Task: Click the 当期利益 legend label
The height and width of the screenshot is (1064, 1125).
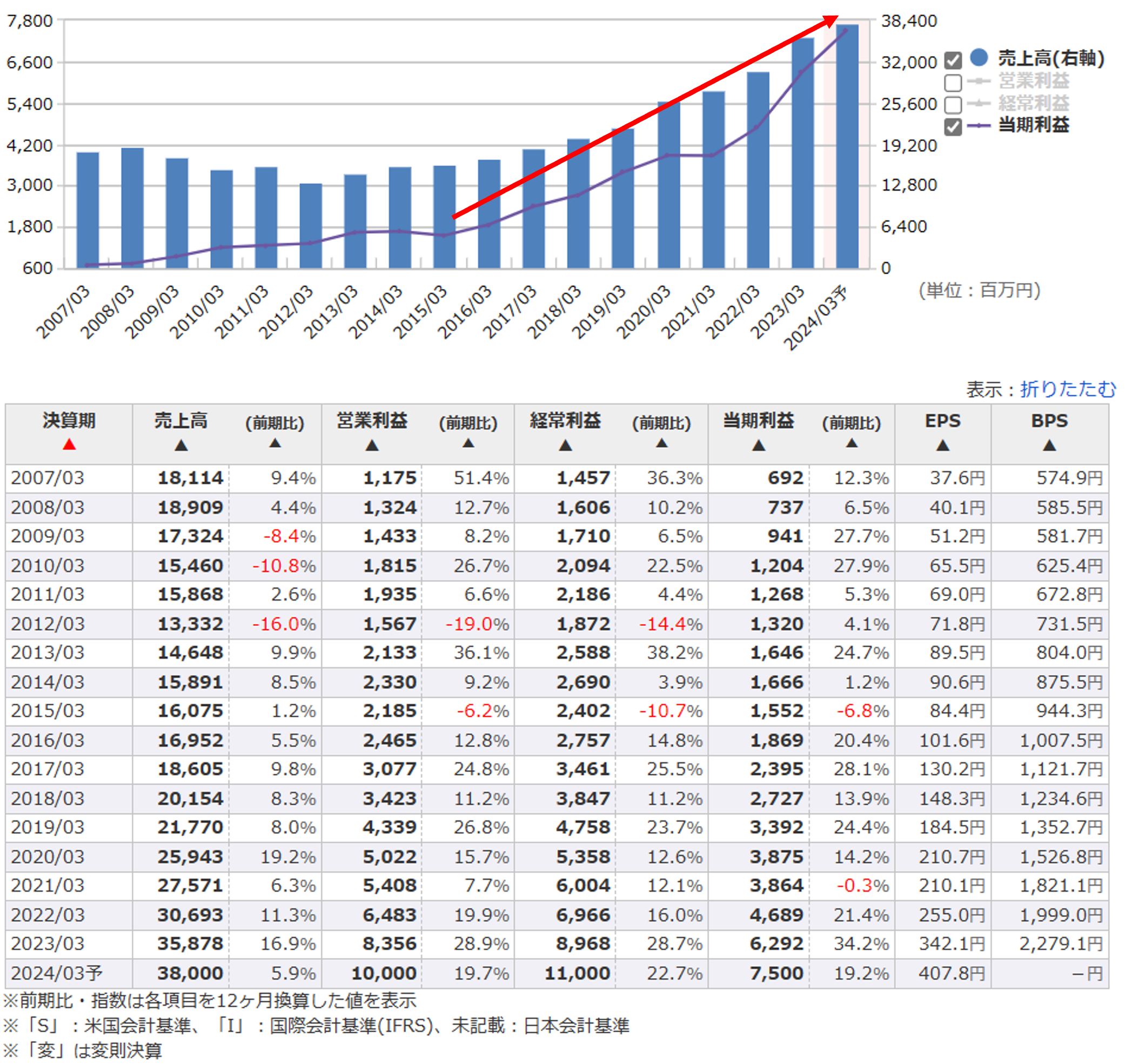Action: coord(1033,125)
